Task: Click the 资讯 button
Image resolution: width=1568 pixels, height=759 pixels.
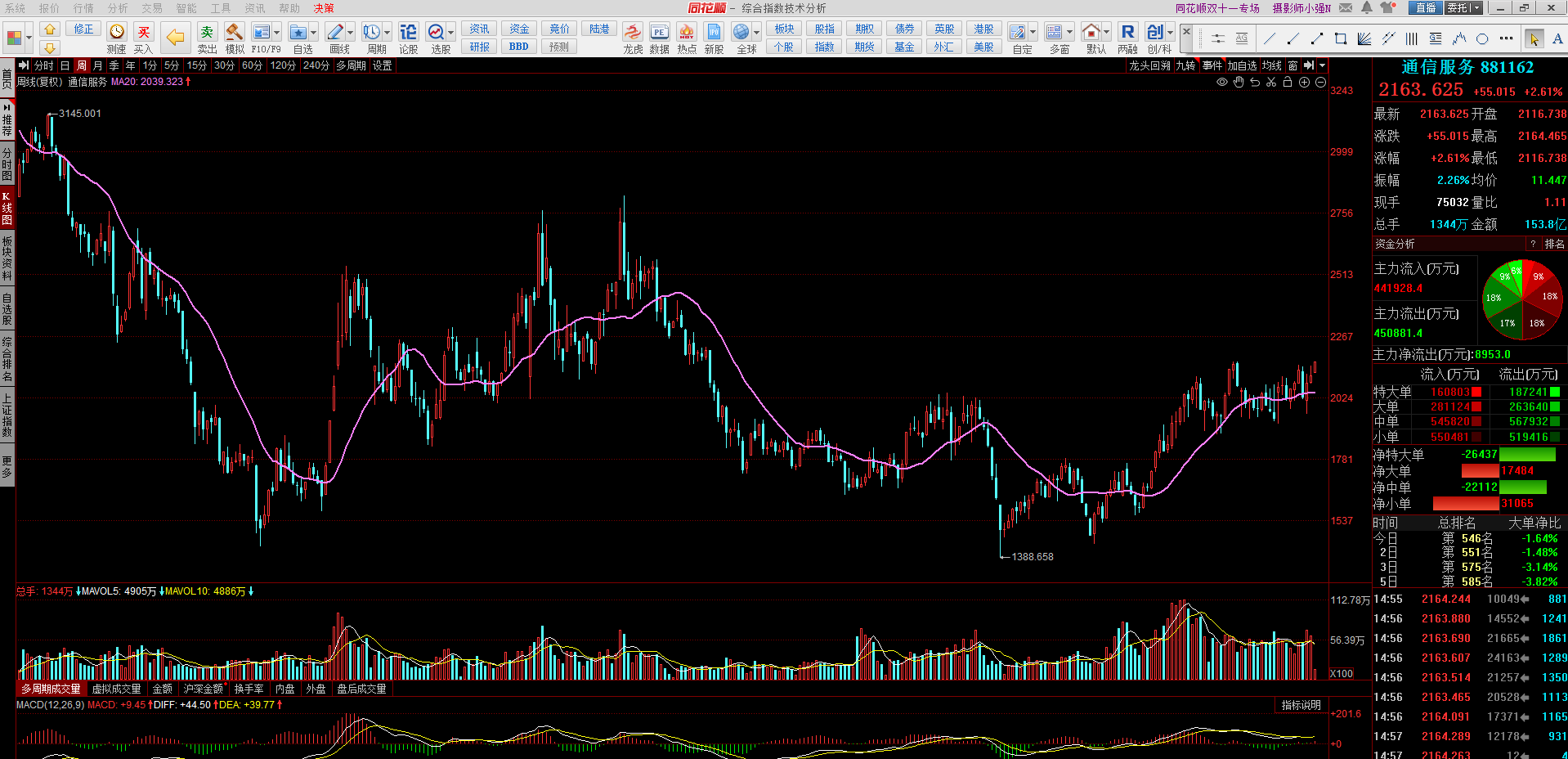Action: (x=480, y=29)
